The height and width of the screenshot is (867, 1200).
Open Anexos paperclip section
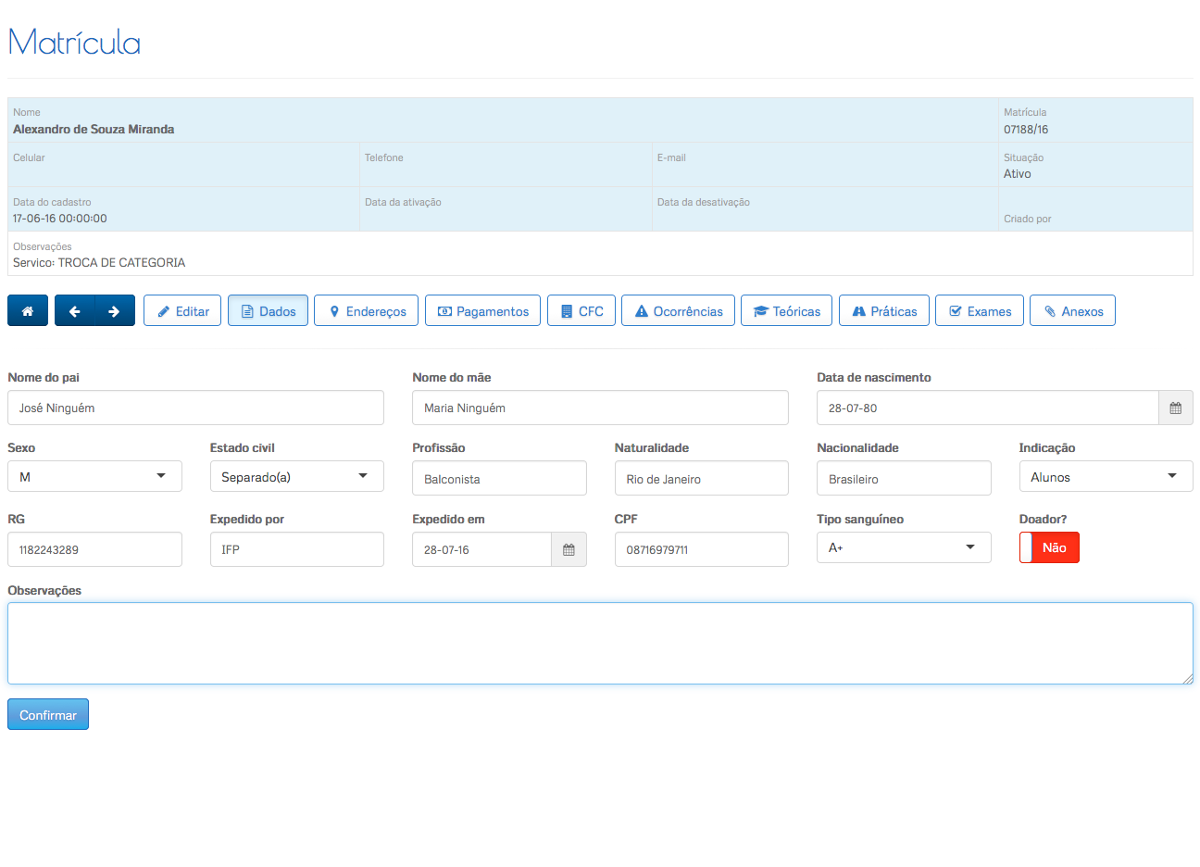pyautogui.click(x=1072, y=311)
